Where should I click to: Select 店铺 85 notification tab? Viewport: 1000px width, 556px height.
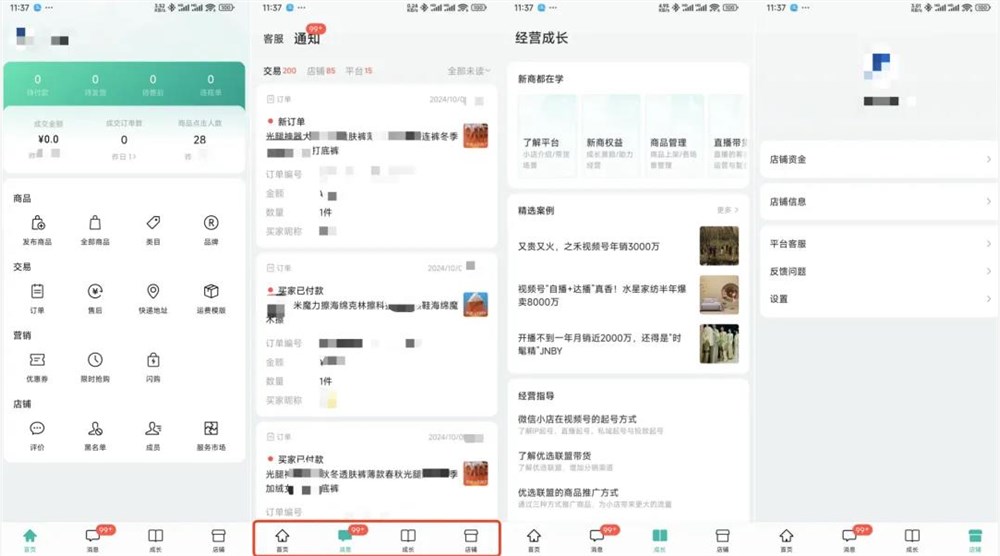tap(321, 71)
